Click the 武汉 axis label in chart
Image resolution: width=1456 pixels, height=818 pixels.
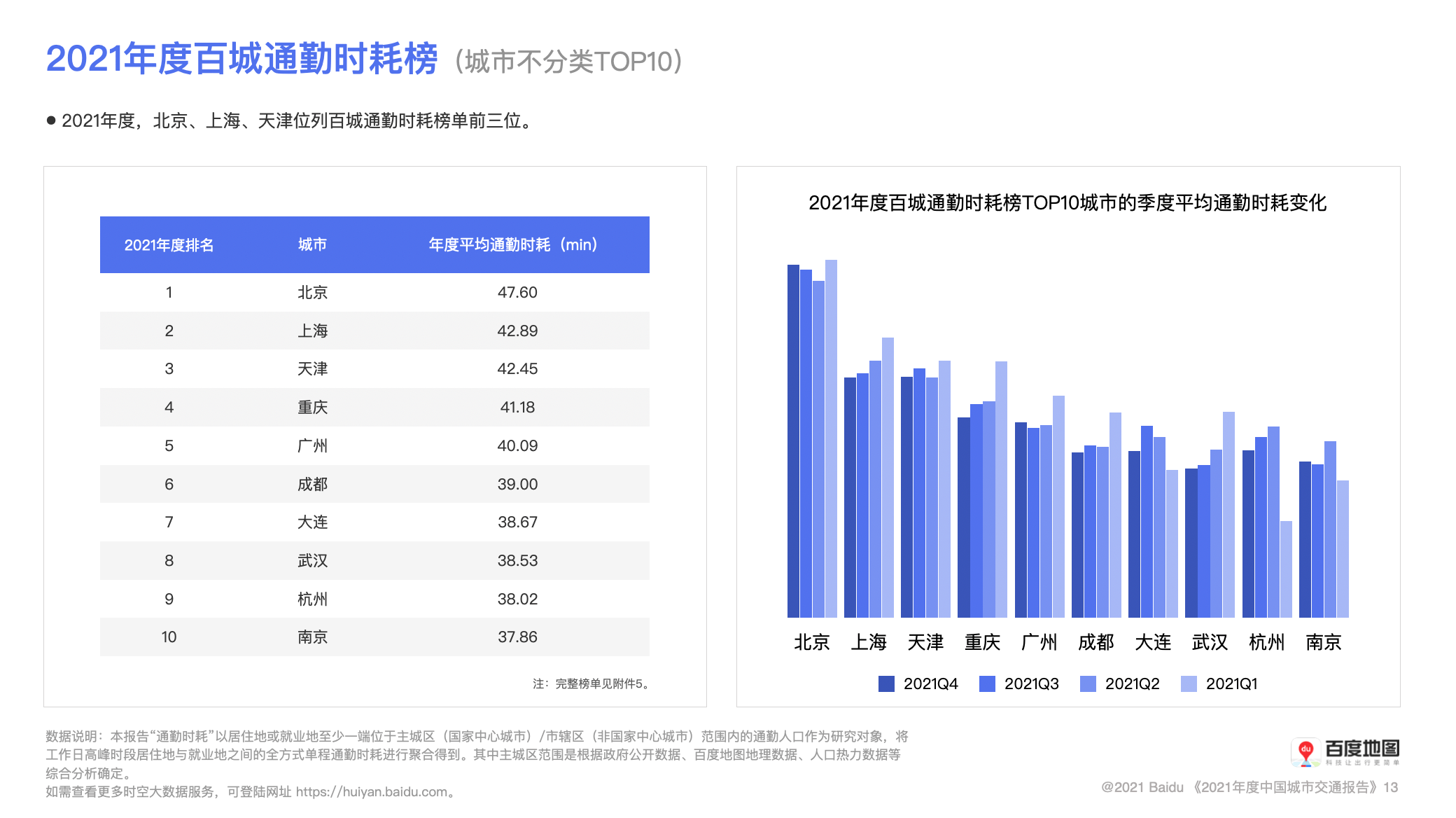pos(1210,642)
